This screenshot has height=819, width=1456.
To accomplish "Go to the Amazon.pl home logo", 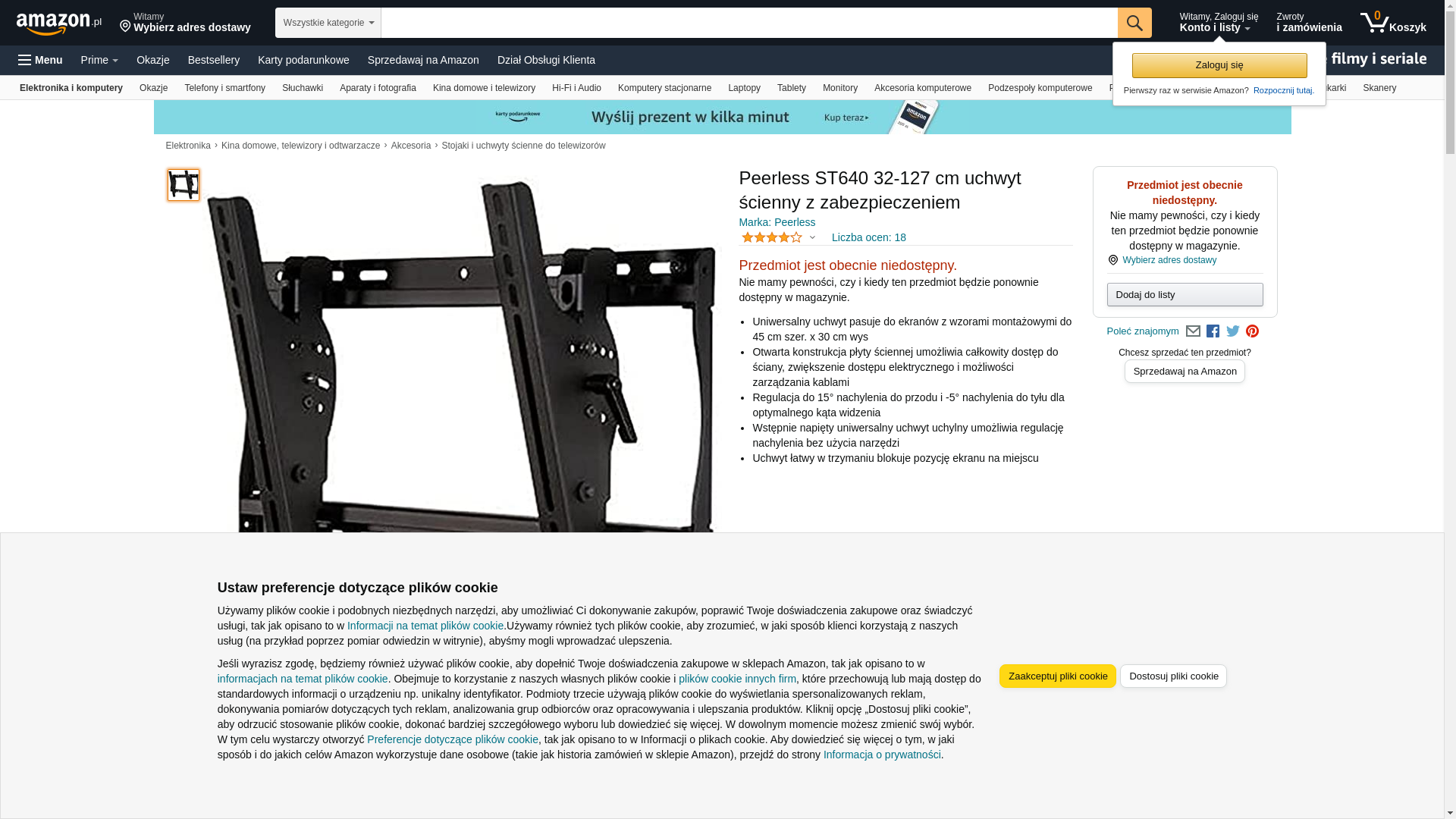I will [x=59, y=23].
